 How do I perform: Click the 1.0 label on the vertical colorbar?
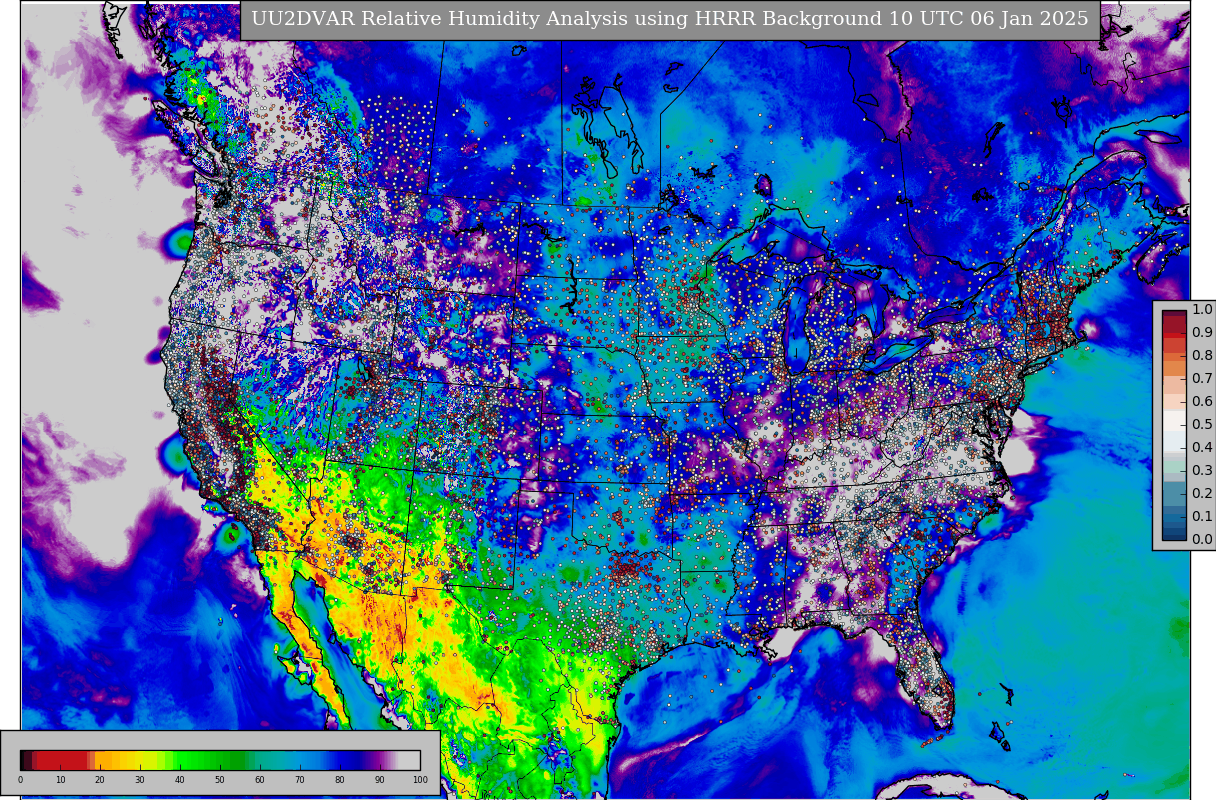pyautogui.click(x=1202, y=309)
